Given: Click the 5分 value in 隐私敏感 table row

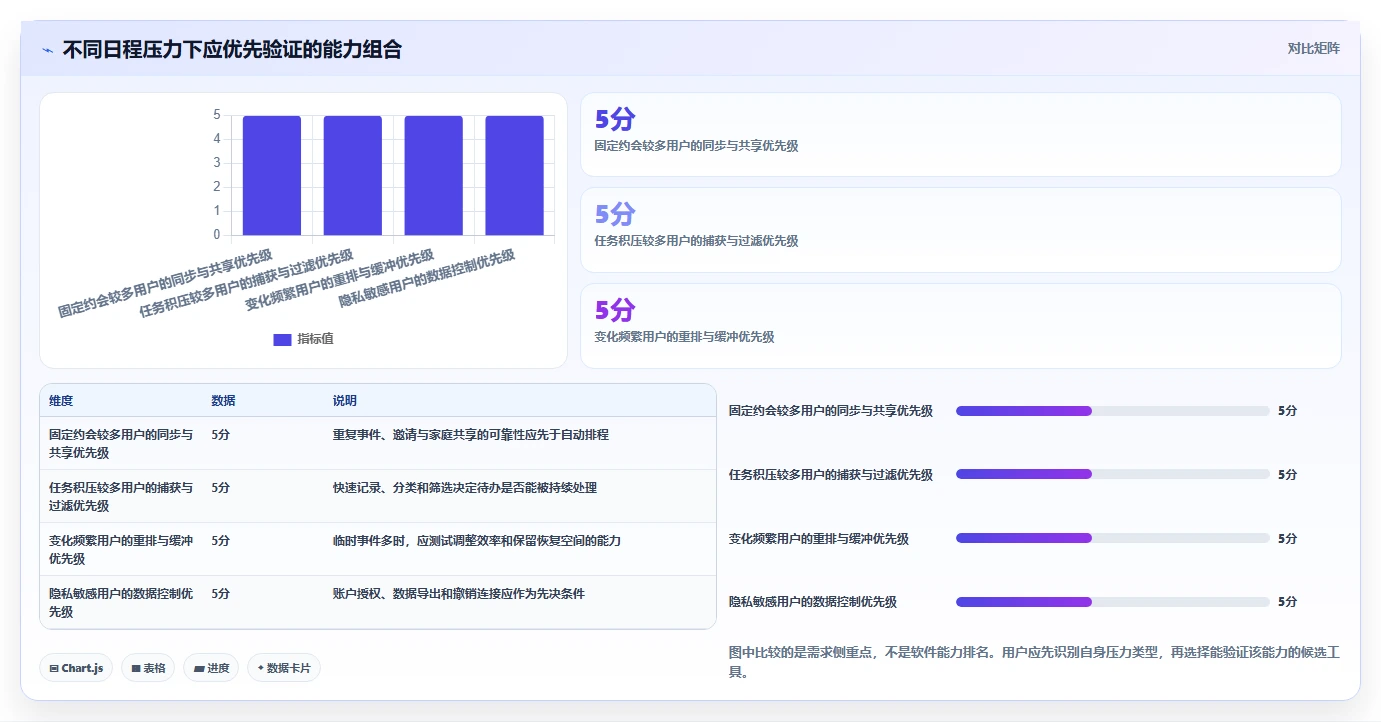Looking at the screenshot, I should click(x=221, y=594).
